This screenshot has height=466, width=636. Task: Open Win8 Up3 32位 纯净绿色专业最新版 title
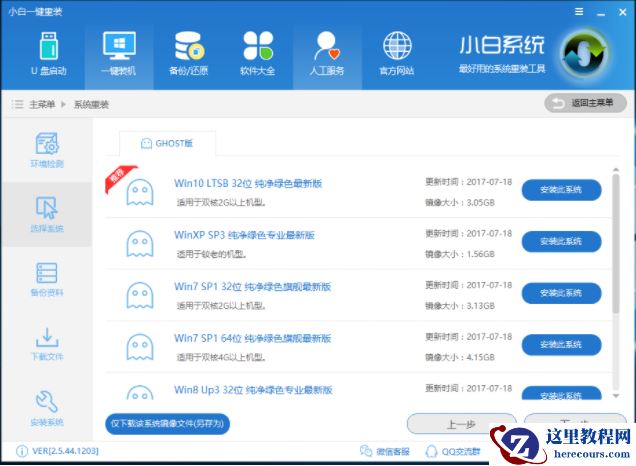tap(254, 390)
